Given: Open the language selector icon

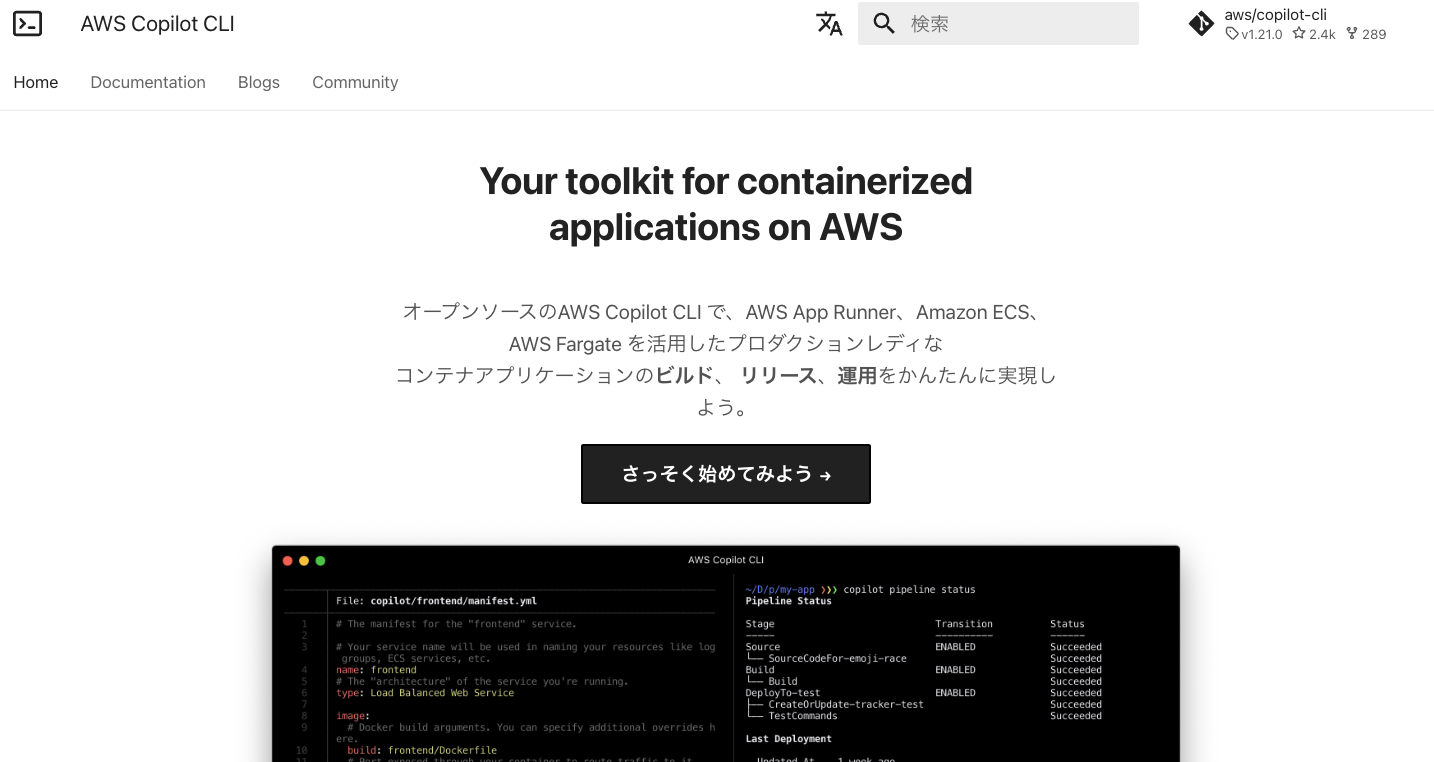Looking at the screenshot, I should 829,24.
